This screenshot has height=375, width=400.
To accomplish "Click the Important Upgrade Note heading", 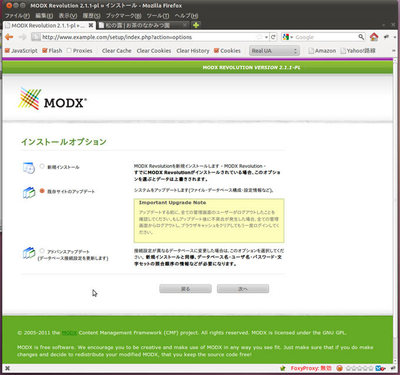I will pos(172,203).
